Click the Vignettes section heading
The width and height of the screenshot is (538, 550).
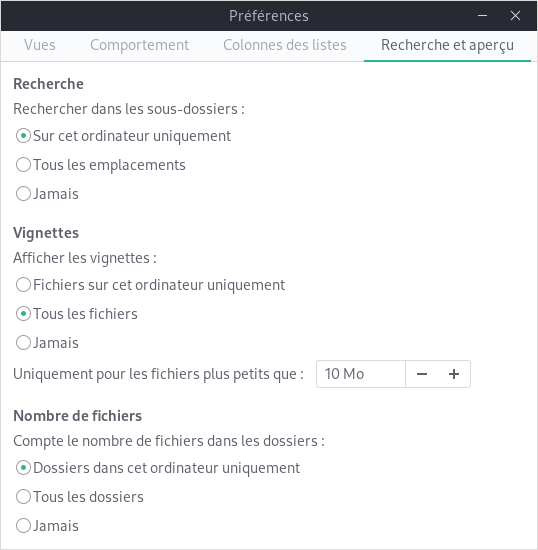coord(46,233)
